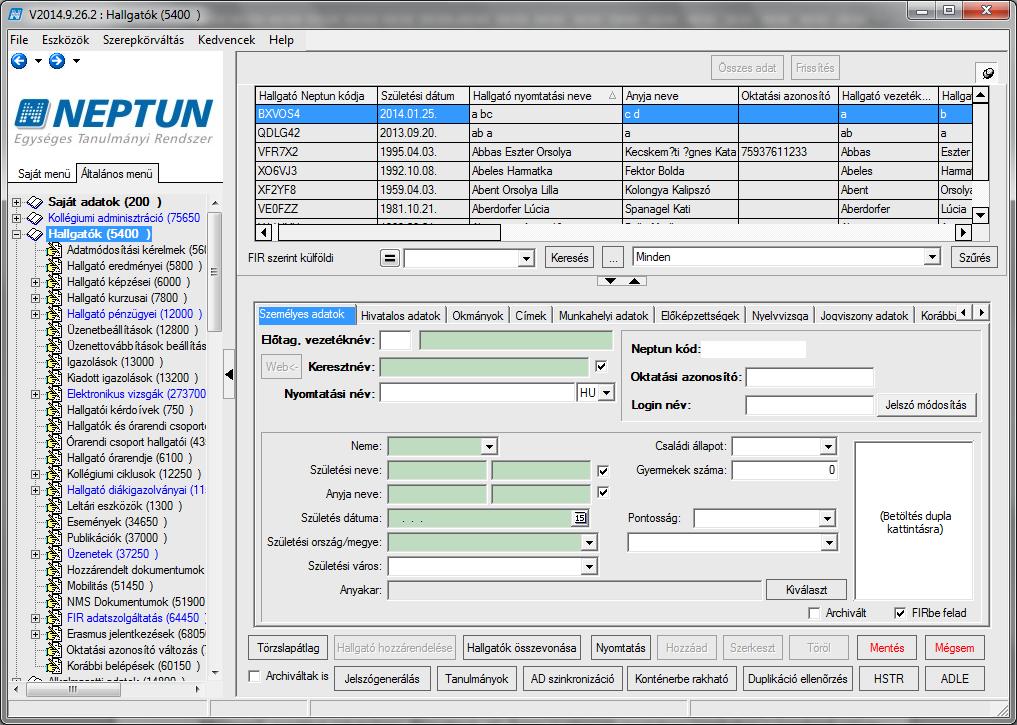Click the icon beside Igazolások (13000)

[54, 362]
